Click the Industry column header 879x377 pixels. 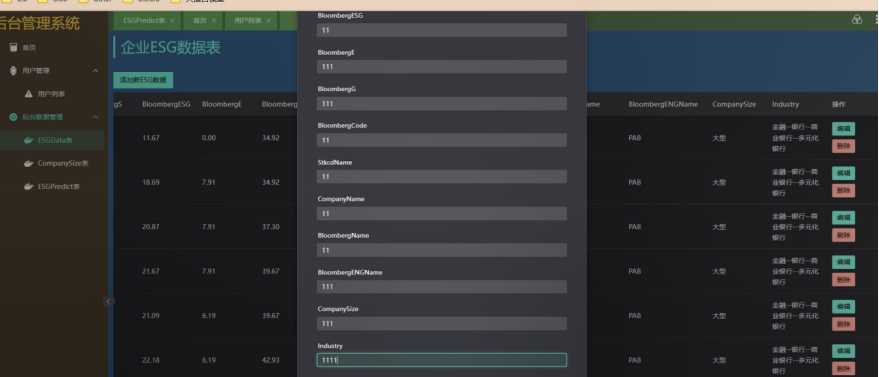pyautogui.click(x=785, y=104)
